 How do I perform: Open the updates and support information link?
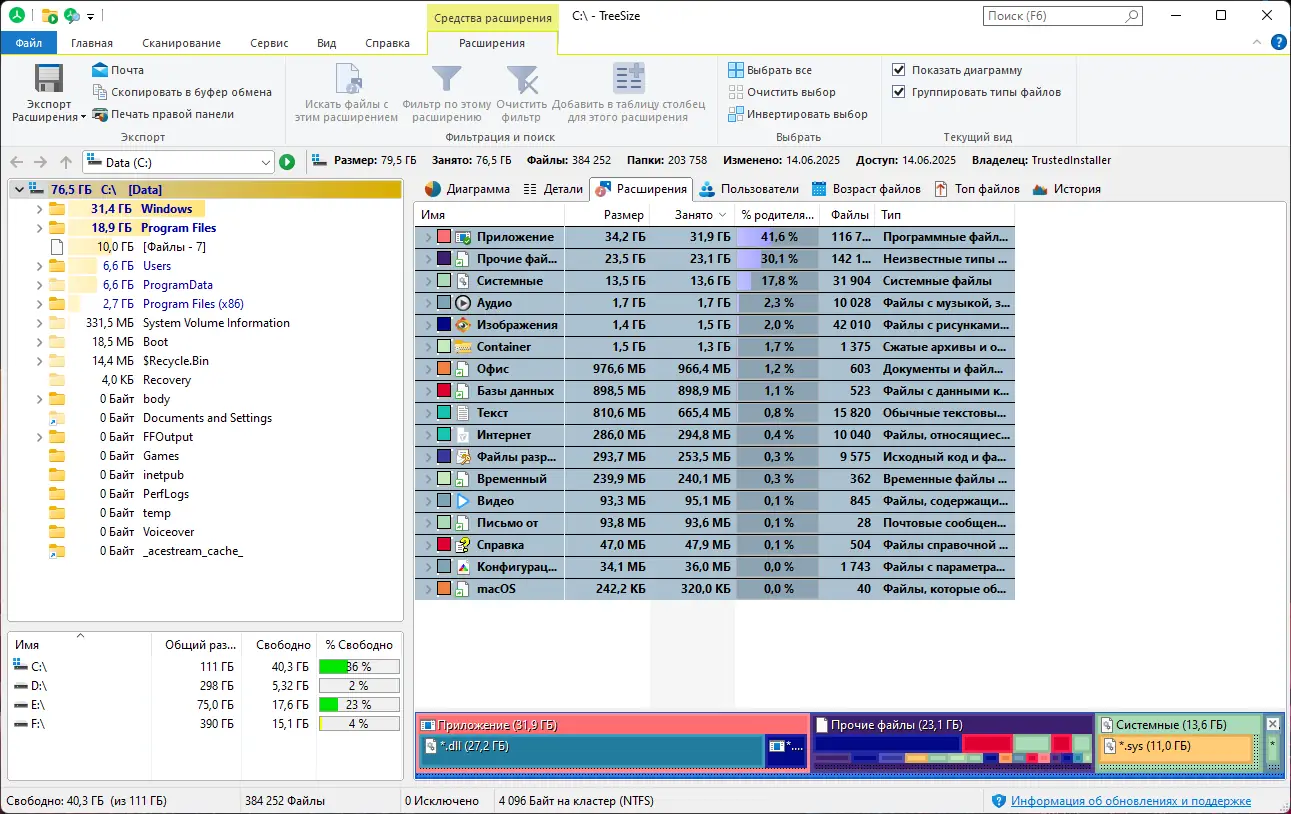click(1130, 801)
